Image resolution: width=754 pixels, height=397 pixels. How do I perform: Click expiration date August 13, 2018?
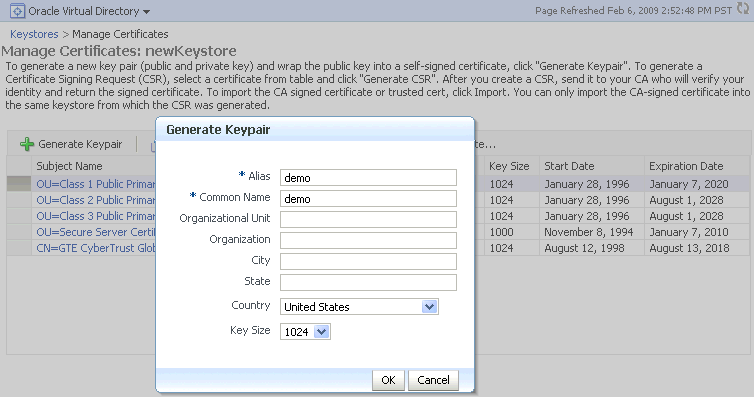point(689,248)
